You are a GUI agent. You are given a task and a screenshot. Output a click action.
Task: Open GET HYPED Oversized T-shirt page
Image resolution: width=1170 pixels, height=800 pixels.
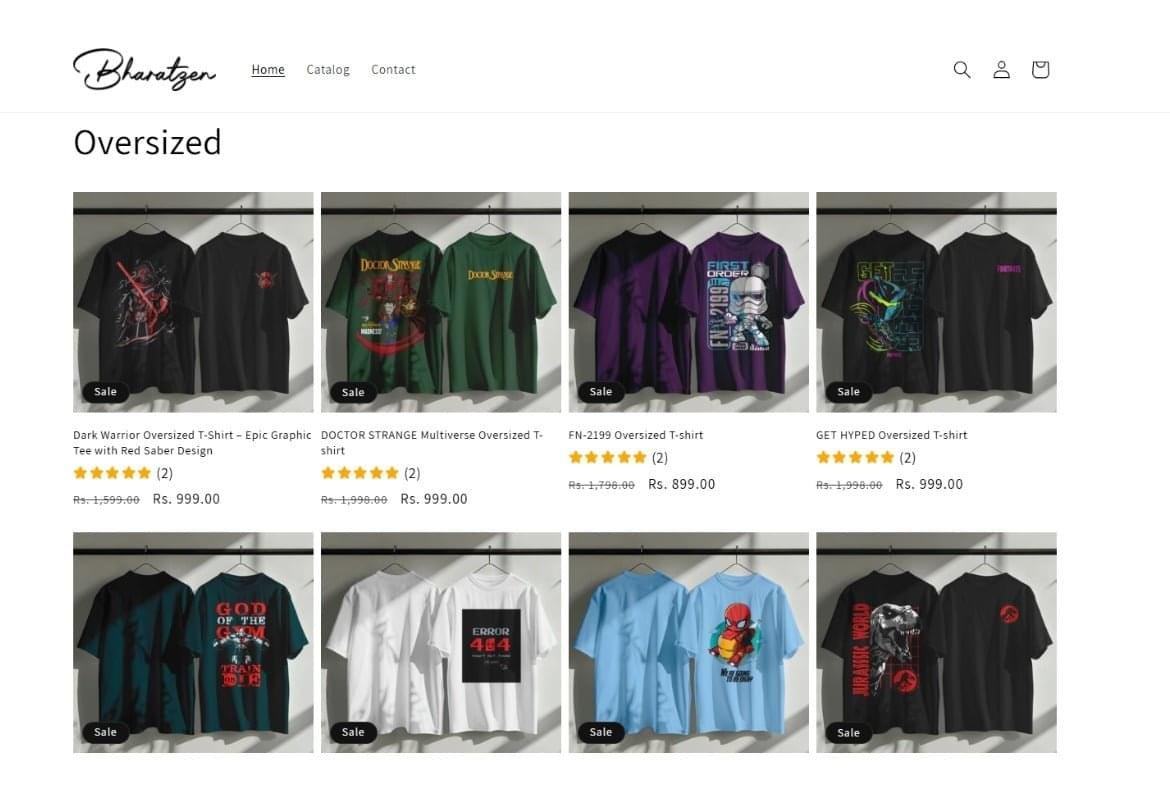(892, 435)
